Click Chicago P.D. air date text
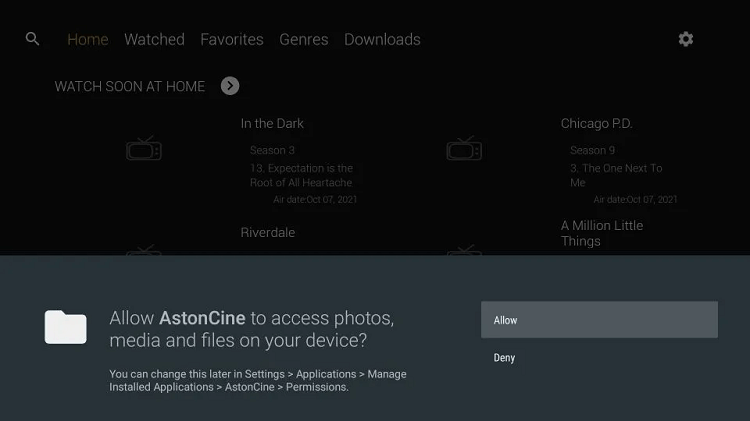This screenshot has width=750, height=421. click(635, 199)
